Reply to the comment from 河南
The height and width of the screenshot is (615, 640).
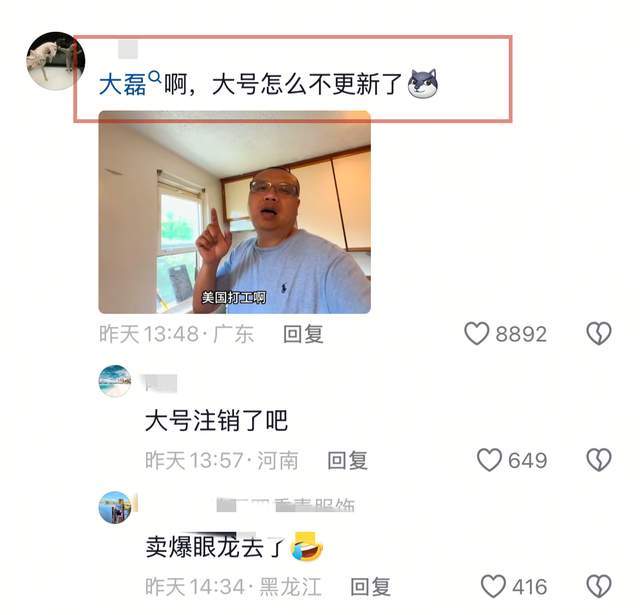click(x=348, y=460)
